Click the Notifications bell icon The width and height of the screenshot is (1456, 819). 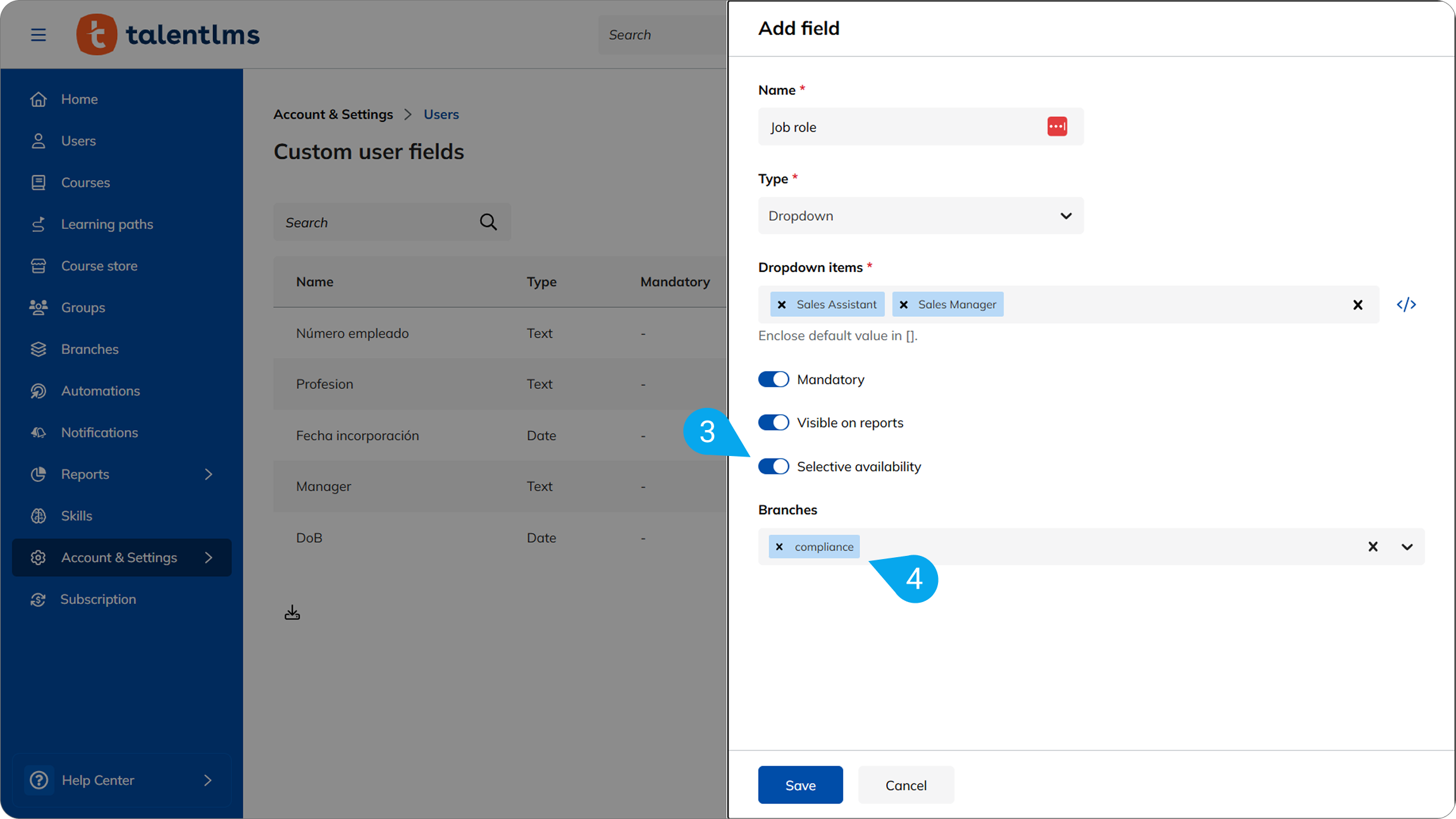(x=39, y=432)
